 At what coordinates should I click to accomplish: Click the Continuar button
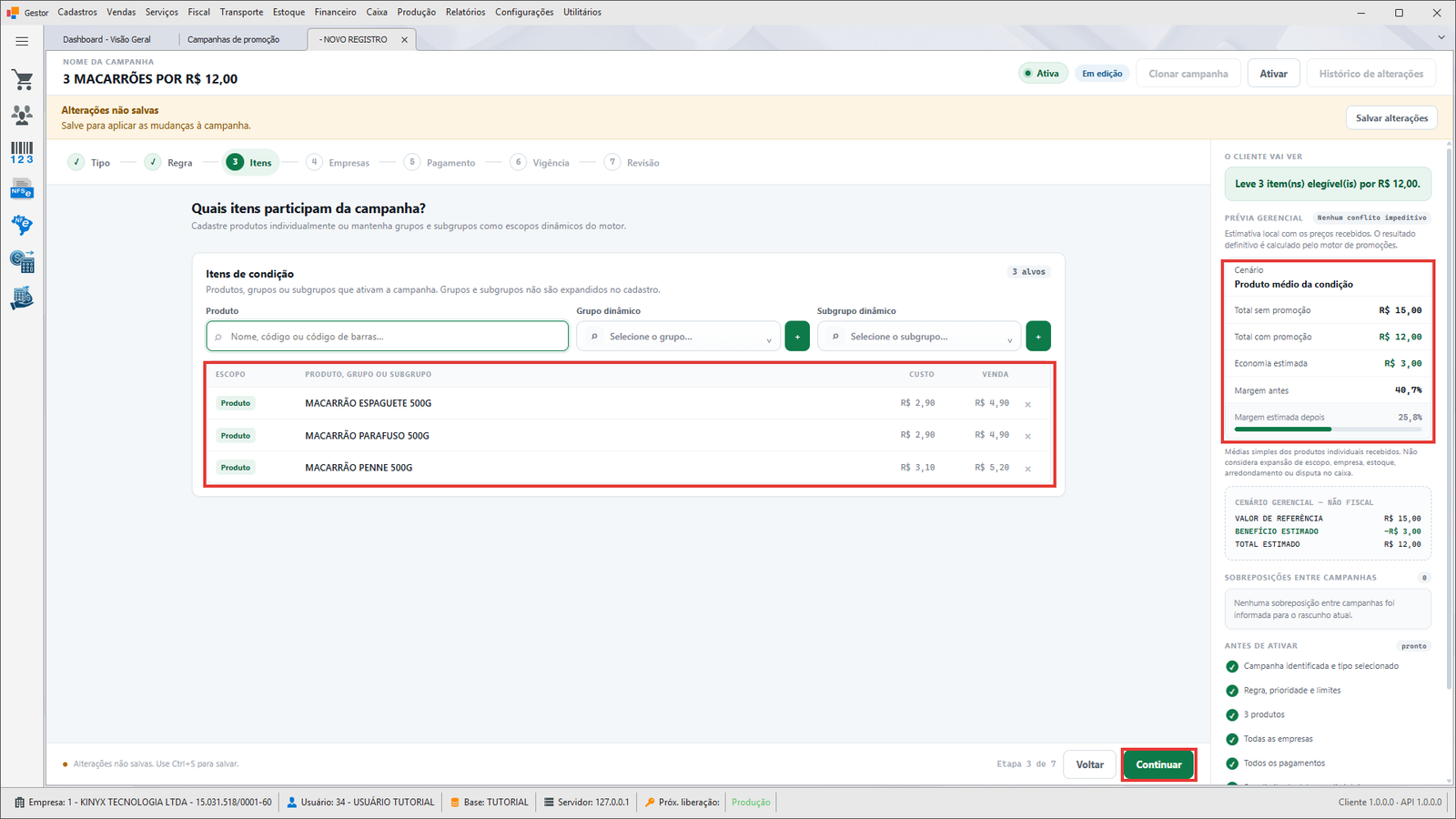pyautogui.click(x=1158, y=764)
